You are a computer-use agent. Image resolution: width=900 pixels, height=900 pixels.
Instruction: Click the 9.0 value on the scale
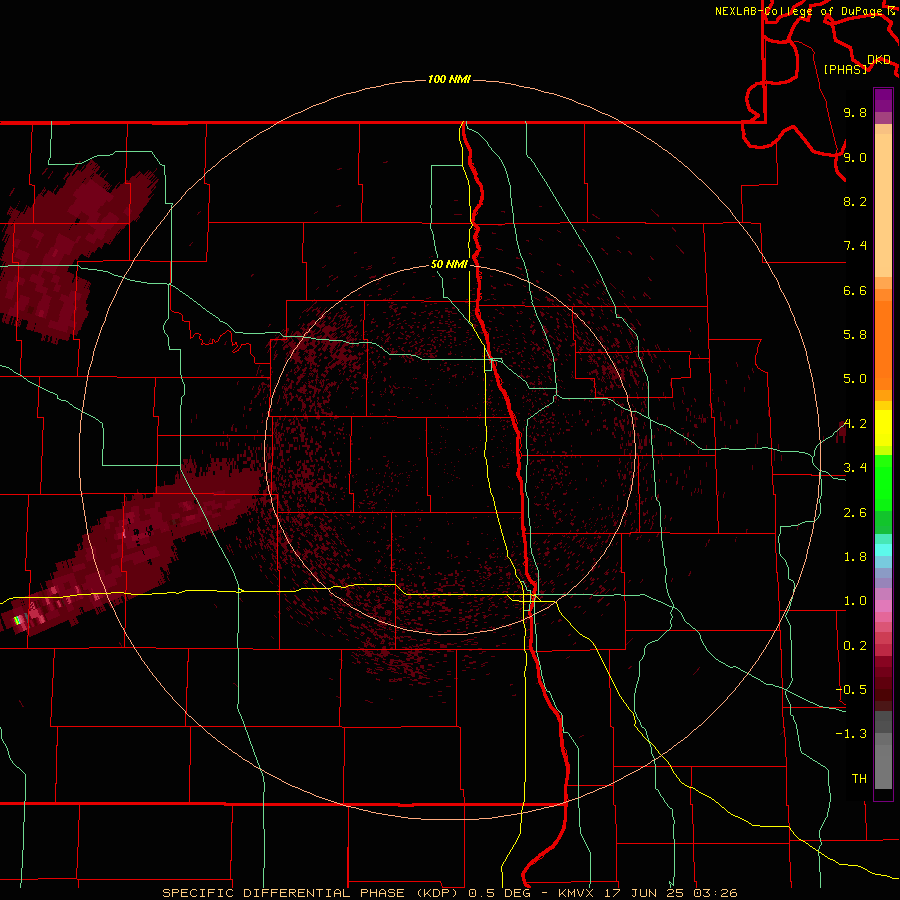click(855, 157)
